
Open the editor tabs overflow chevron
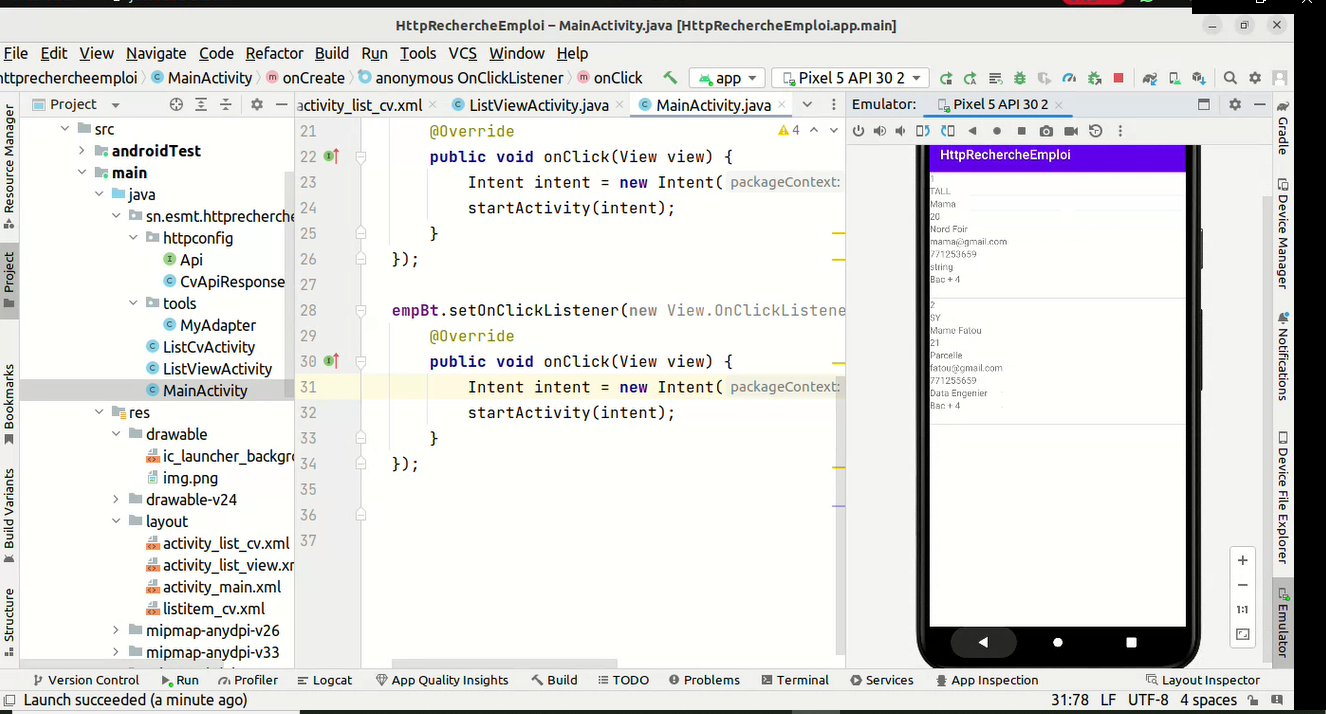pos(806,104)
